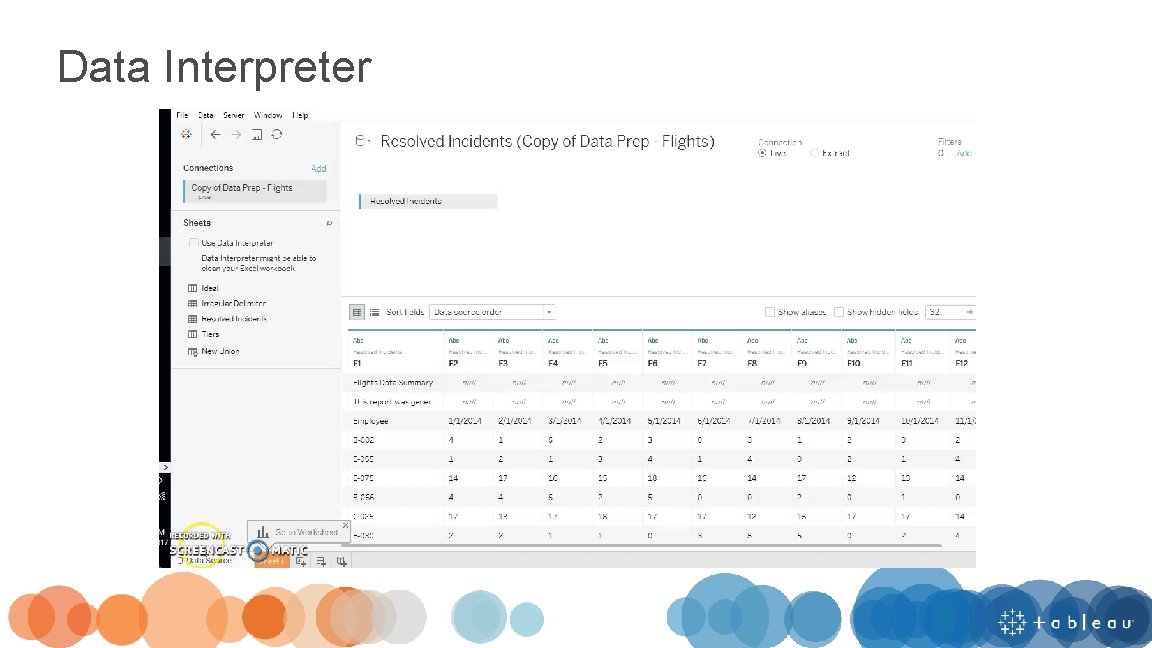Click the New Union icon

192,351
